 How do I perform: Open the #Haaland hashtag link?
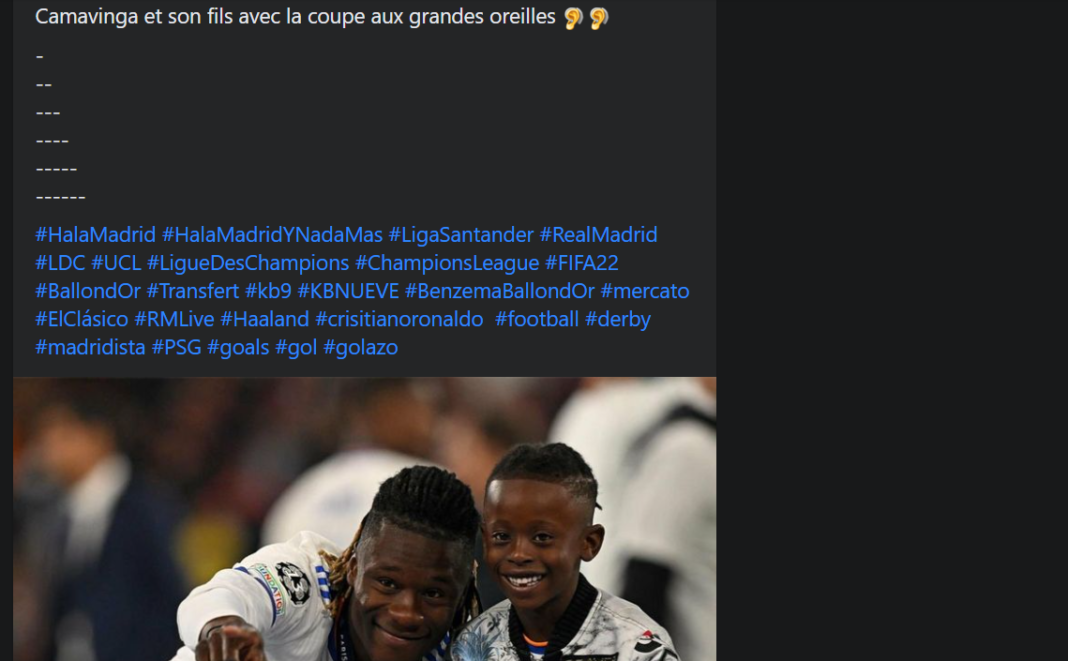coord(265,319)
